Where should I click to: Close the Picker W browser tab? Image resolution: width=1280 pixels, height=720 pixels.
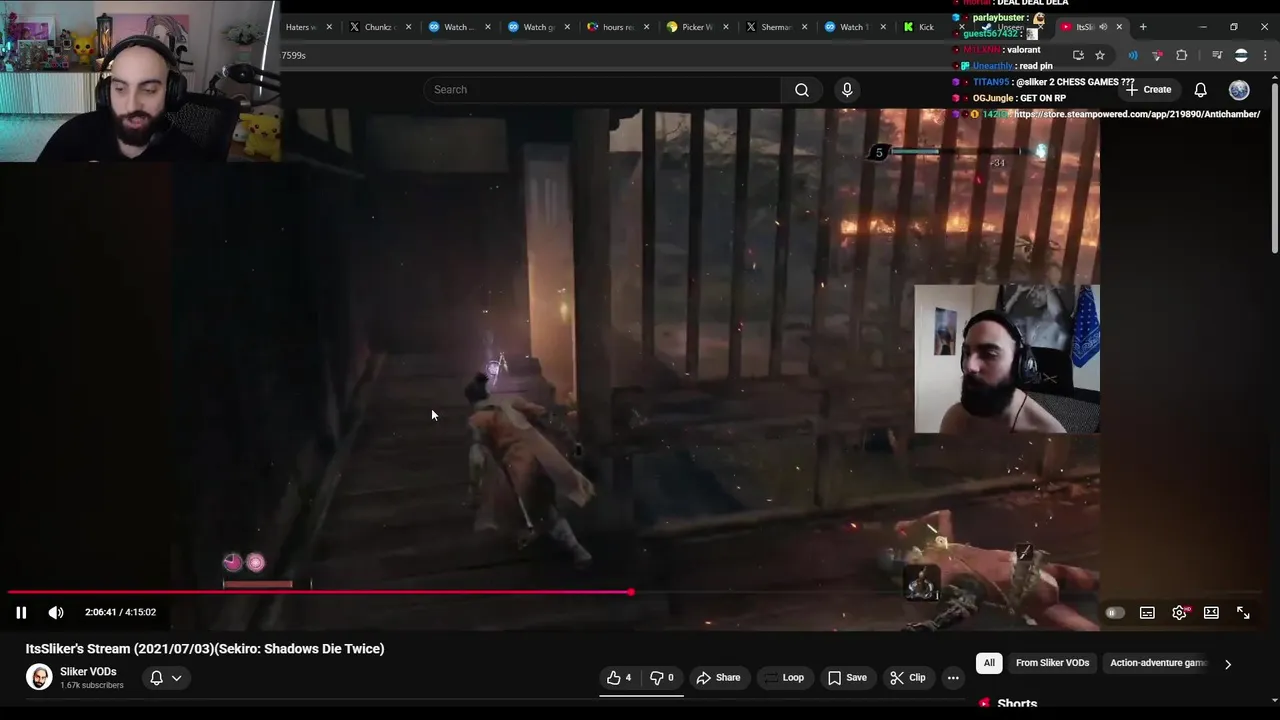coord(726,27)
